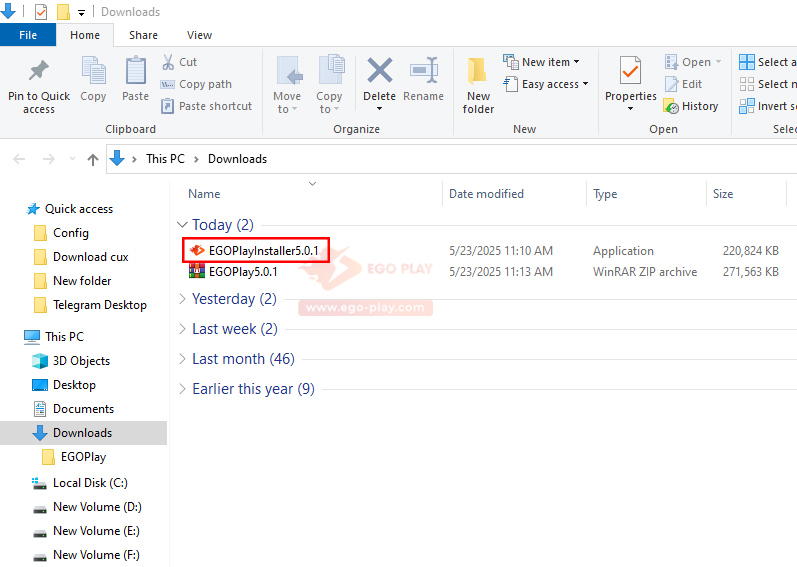The height and width of the screenshot is (567, 797).
Task: Sort files by Date modified column
Action: pos(486,194)
